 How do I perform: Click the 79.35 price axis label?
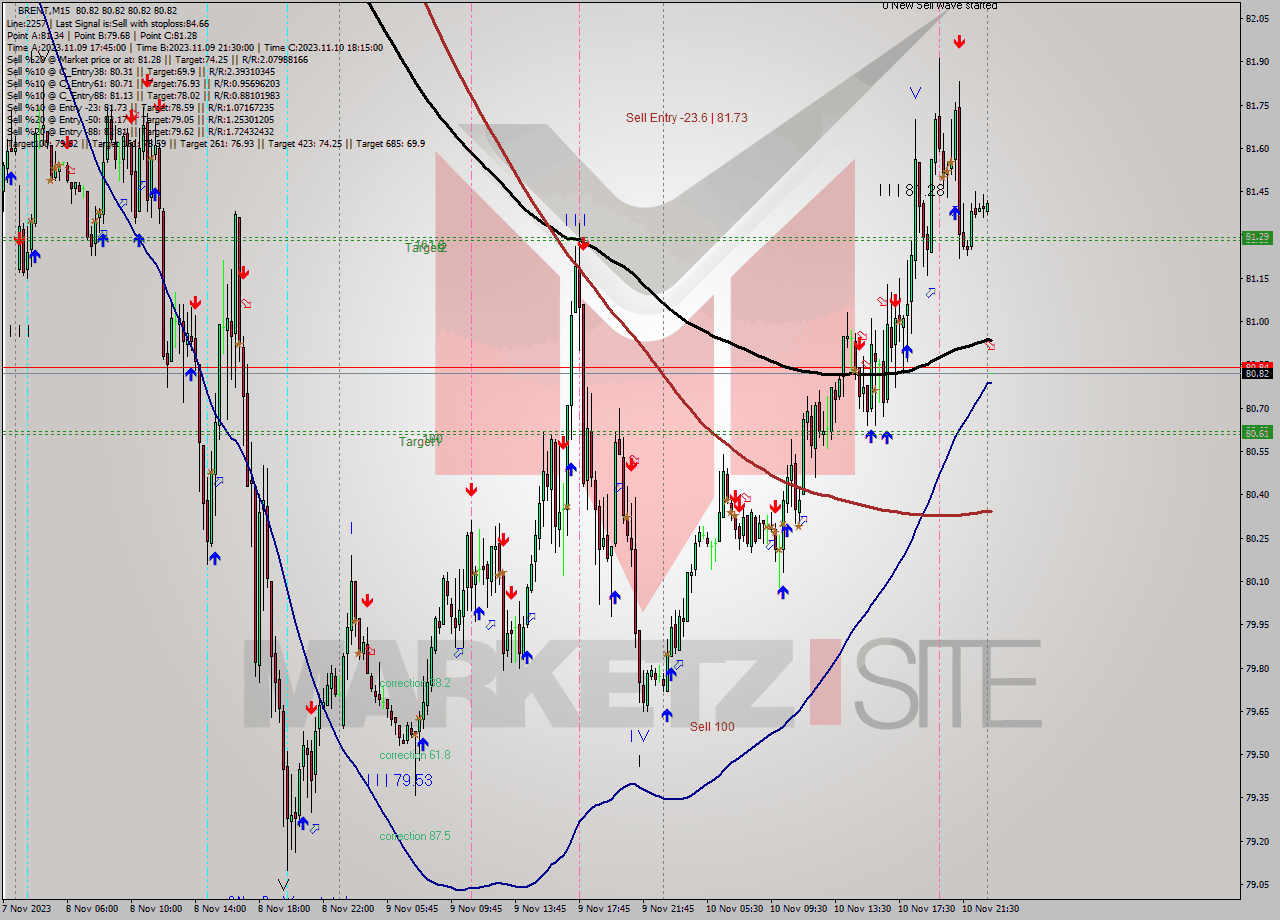click(1257, 798)
